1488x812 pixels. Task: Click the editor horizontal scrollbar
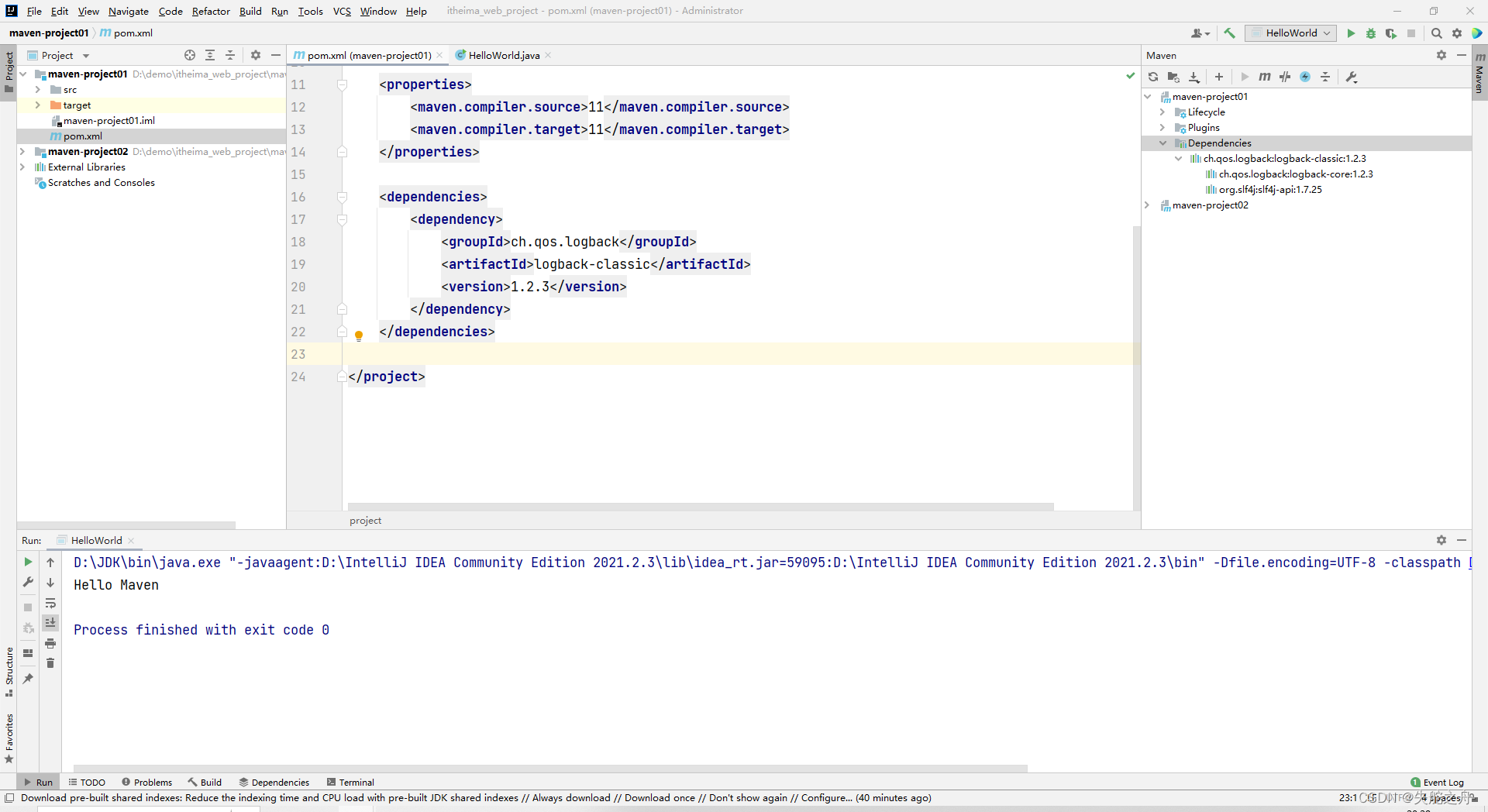pyautogui.click(x=701, y=507)
